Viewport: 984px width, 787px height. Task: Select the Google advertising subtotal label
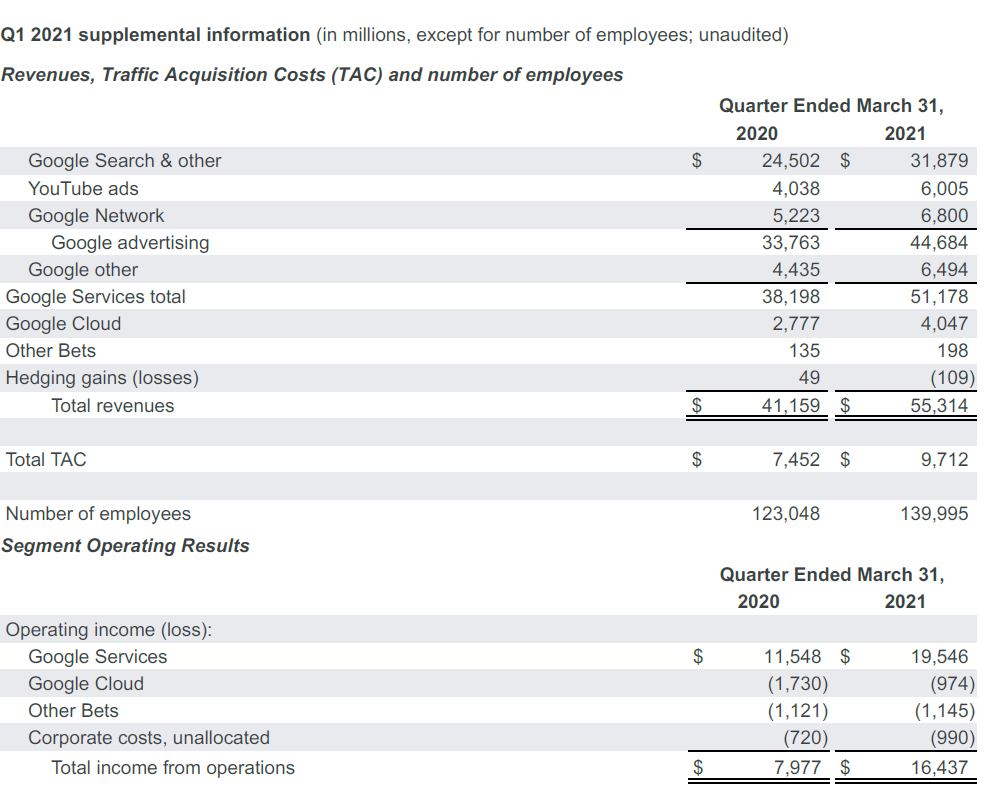pos(130,242)
